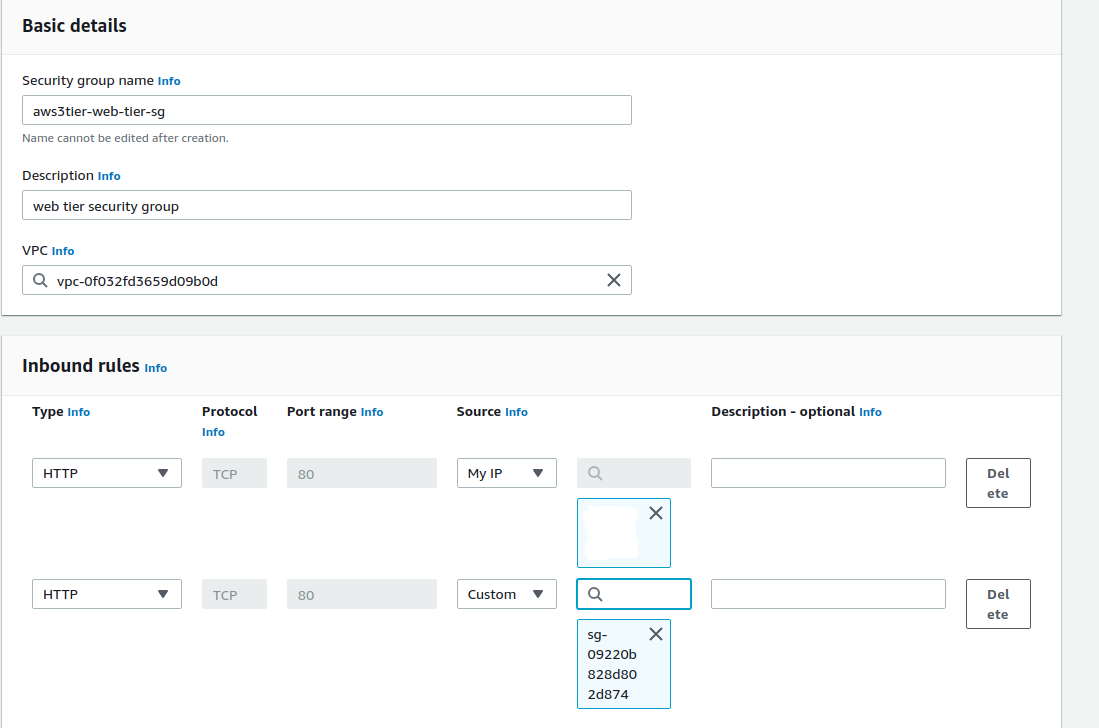Image resolution: width=1099 pixels, height=728 pixels.
Task: Click the Info link next to VPC
Action: click(63, 250)
